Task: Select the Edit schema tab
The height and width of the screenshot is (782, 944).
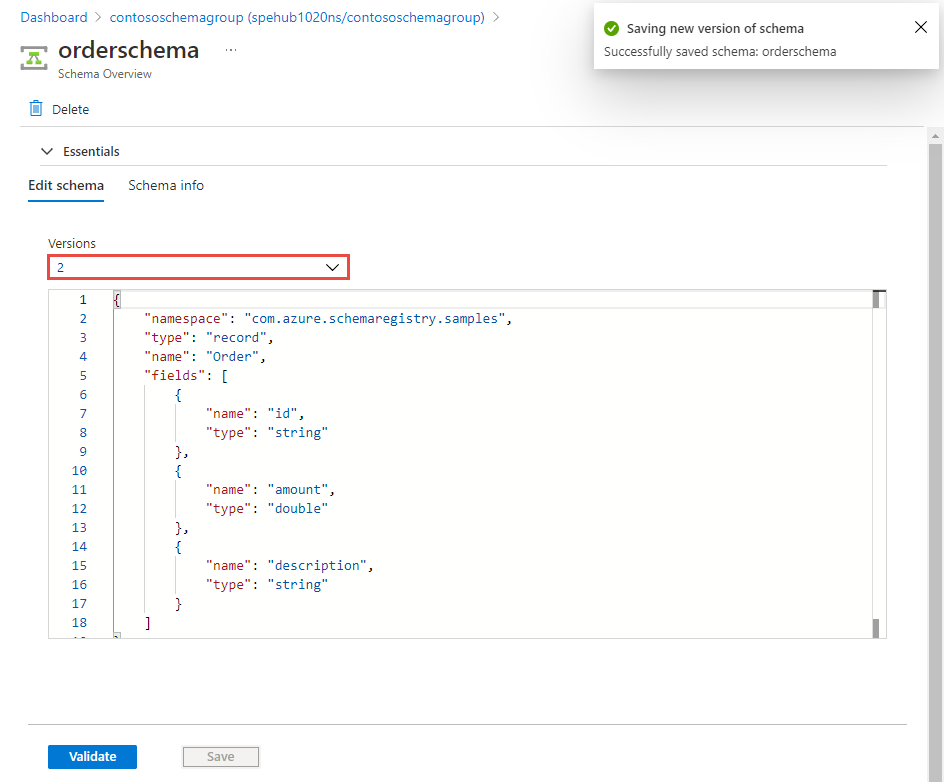Action: click(66, 185)
